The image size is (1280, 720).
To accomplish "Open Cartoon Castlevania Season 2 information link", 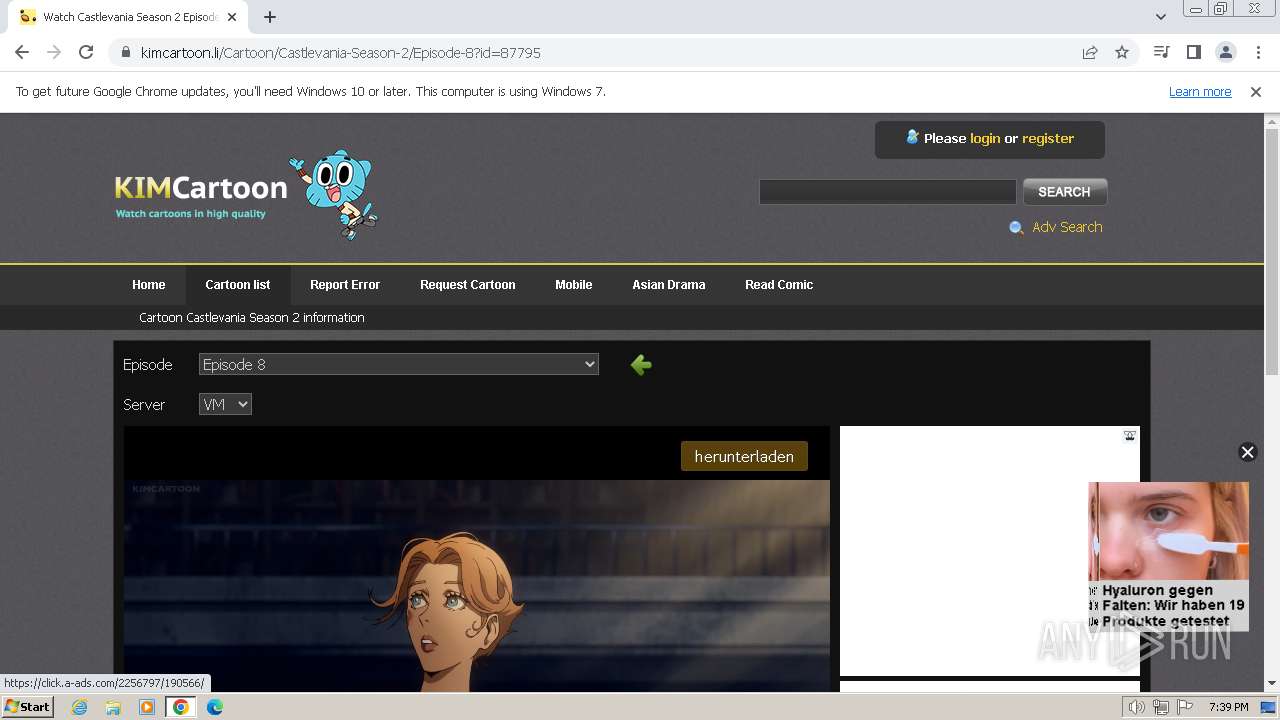I will (x=252, y=317).
